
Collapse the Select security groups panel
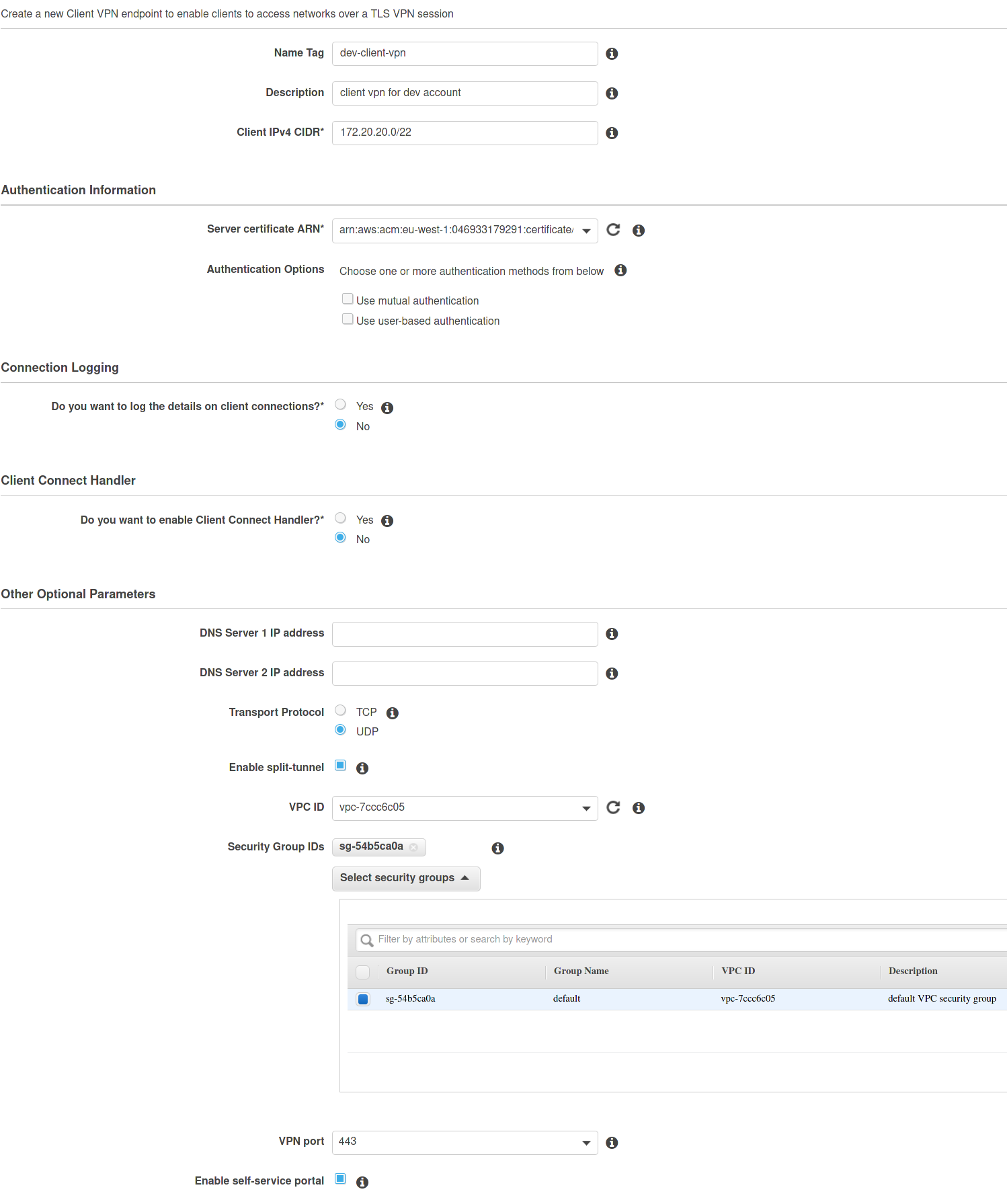pos(405,878)
